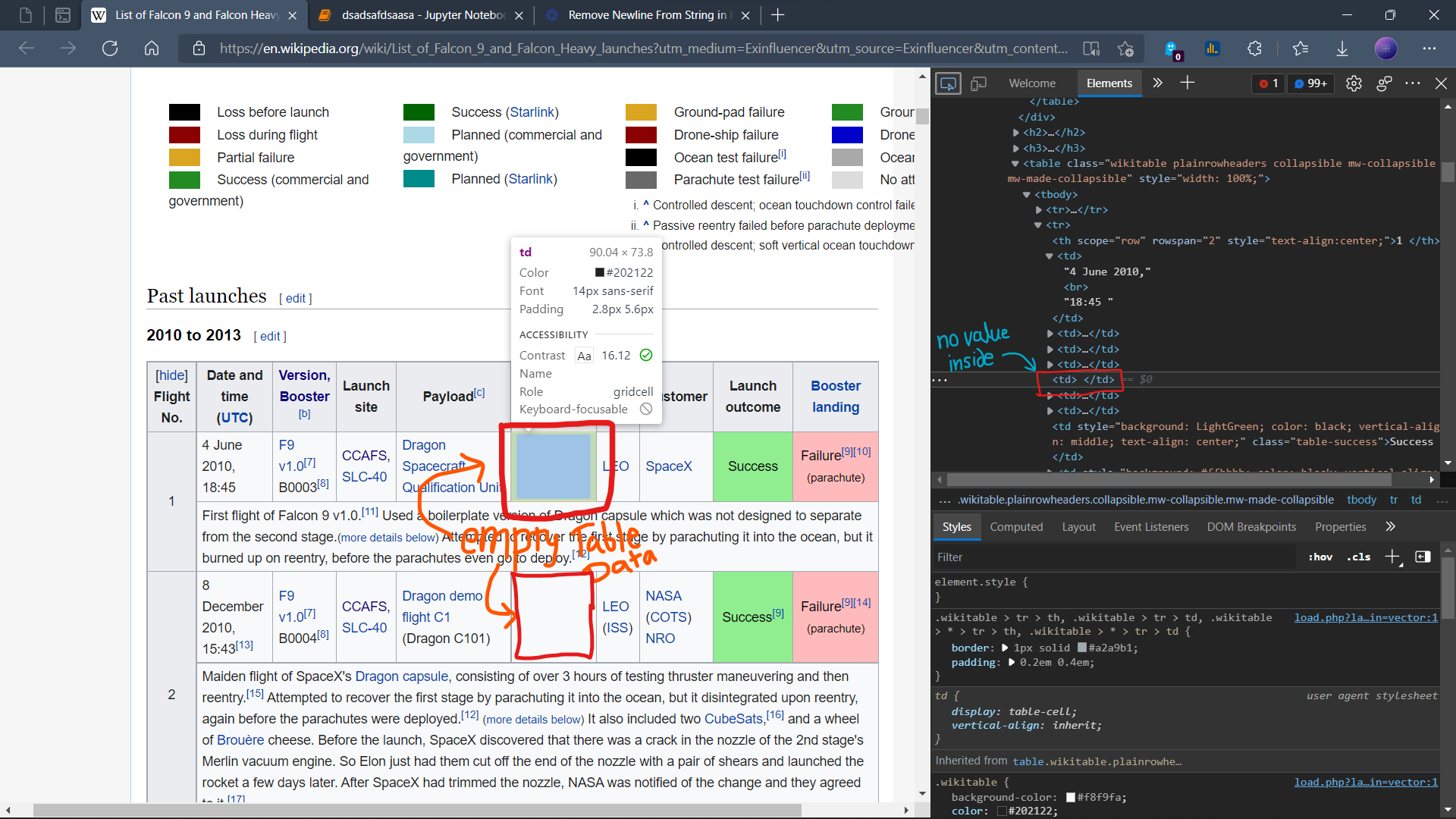Screen dimensions: 1456x819
Task: Click the DOM tree horizontal scrollbar
Action: [1169, 480]
